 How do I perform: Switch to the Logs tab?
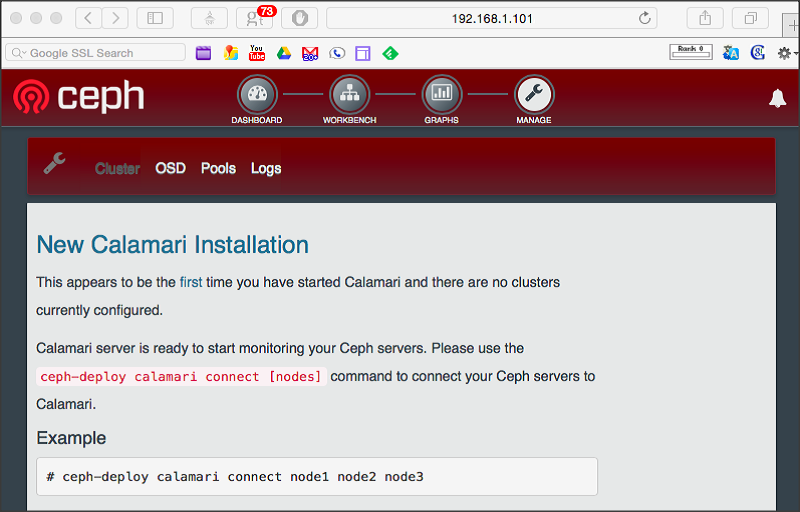266,168
